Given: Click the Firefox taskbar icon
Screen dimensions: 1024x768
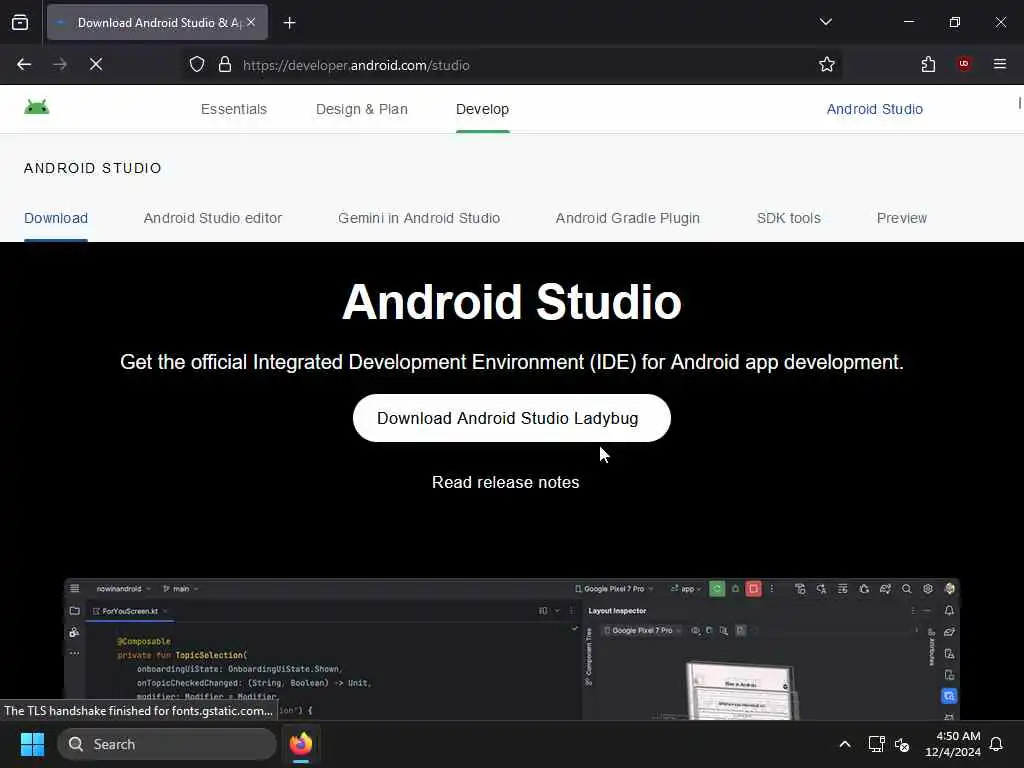Looking at the screenshot, I should (x=300, y=744).
